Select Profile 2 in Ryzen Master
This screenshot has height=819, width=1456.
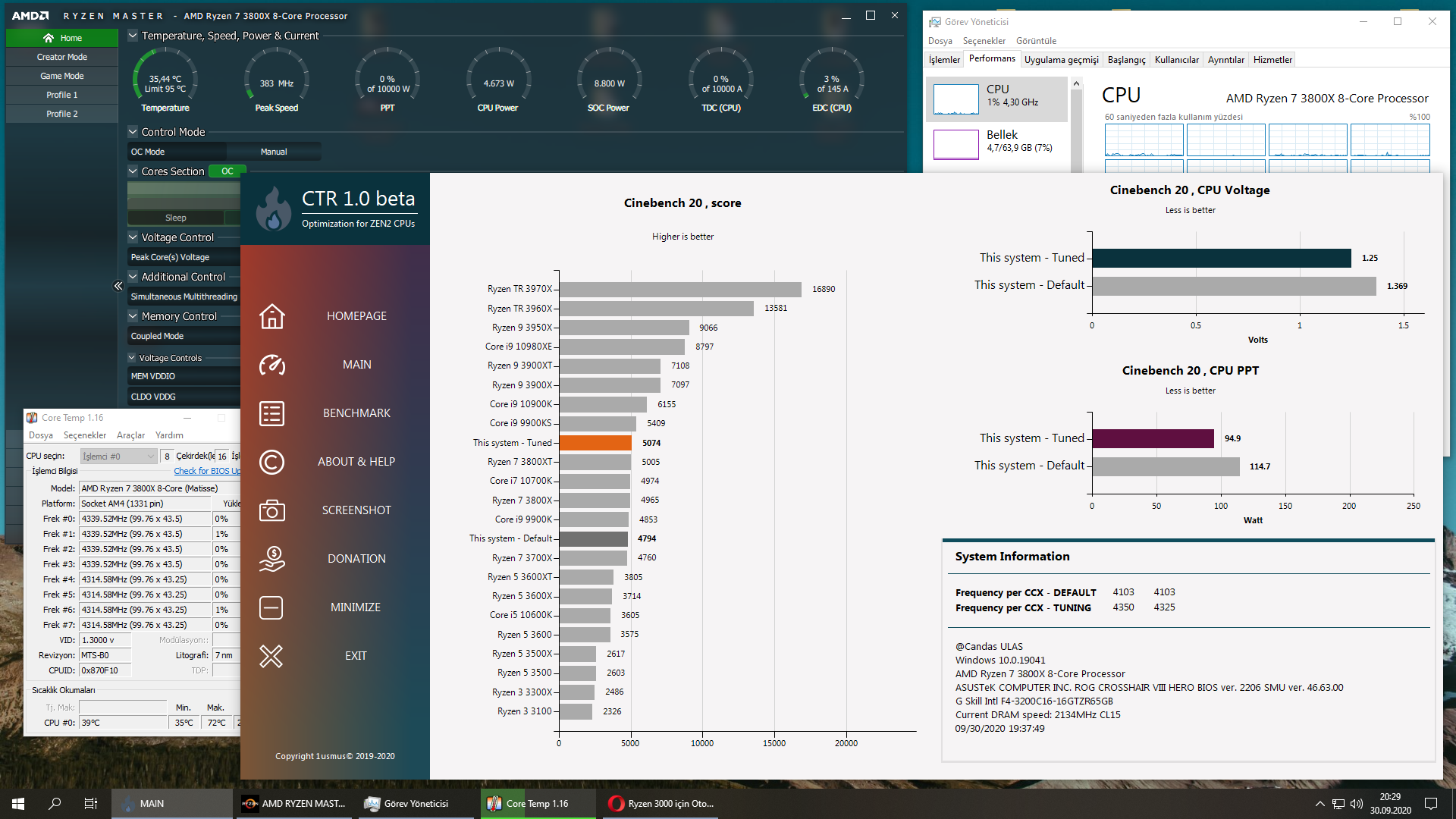(x=62, y=114)
